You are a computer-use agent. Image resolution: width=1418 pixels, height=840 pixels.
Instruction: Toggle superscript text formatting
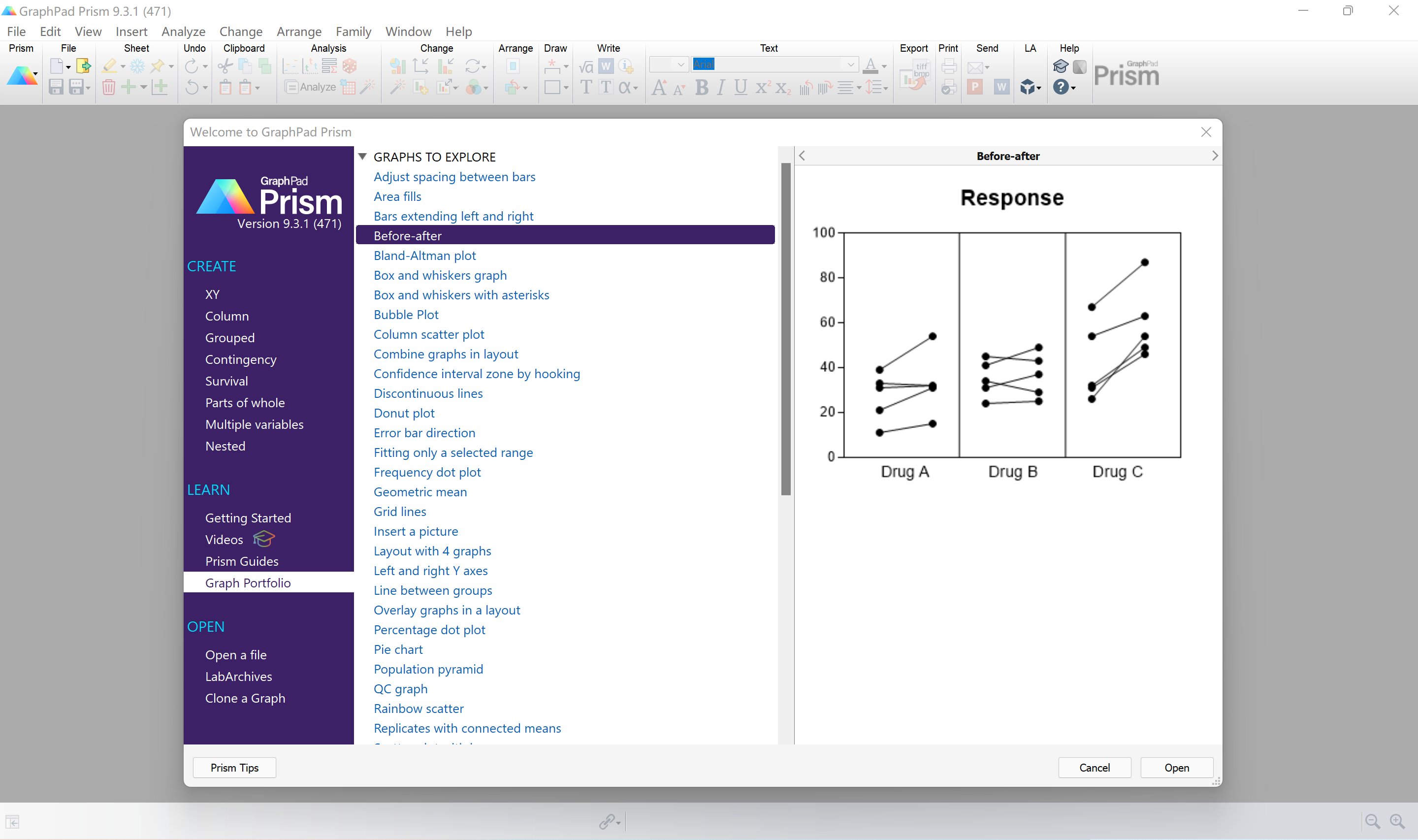pyautogui.click(x=763, y=87)
